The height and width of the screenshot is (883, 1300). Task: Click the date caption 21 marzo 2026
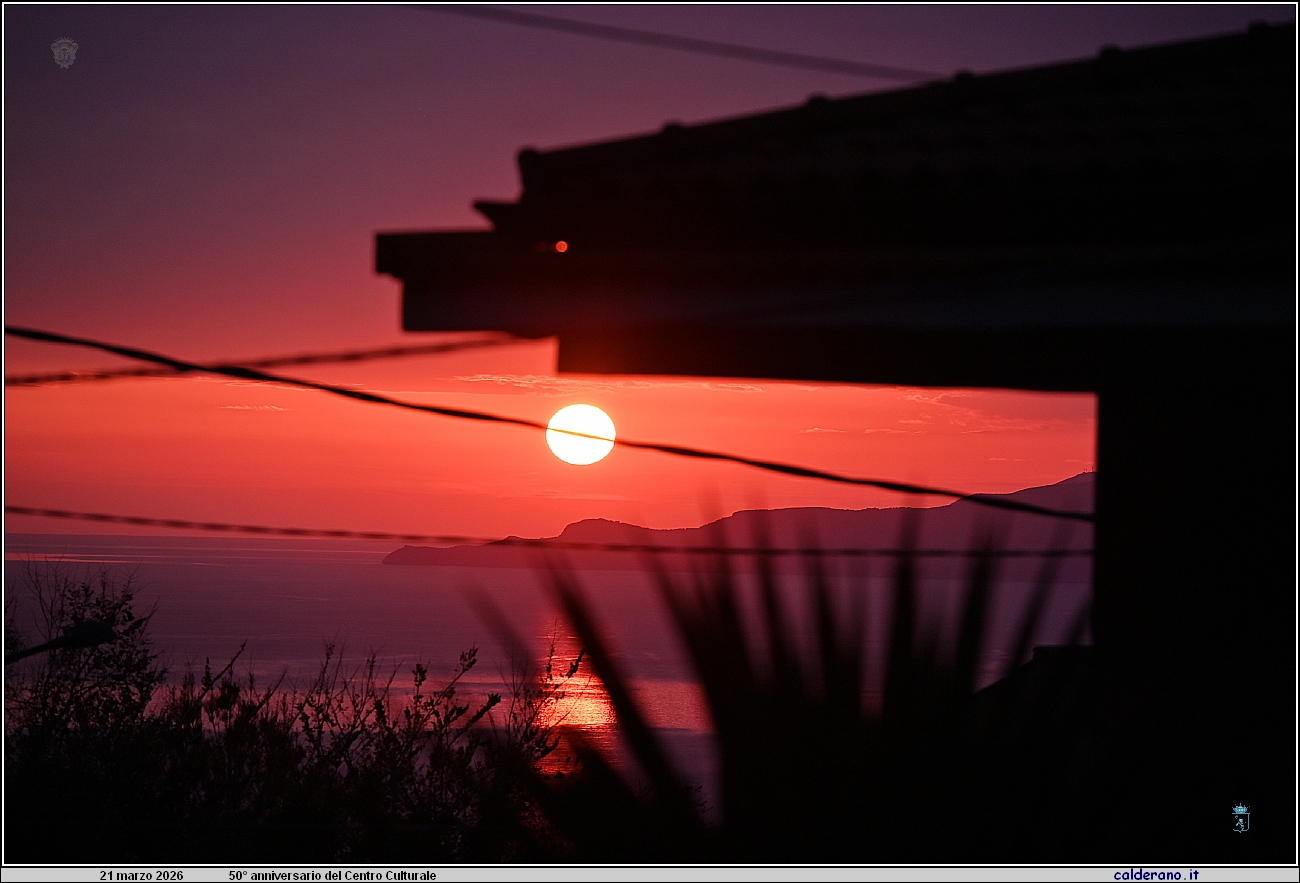(x=141, y=875)
